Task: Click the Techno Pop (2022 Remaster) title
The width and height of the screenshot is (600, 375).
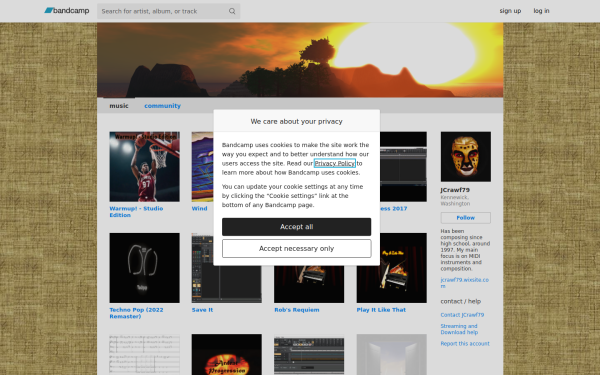Action: (x=136, y=313)
